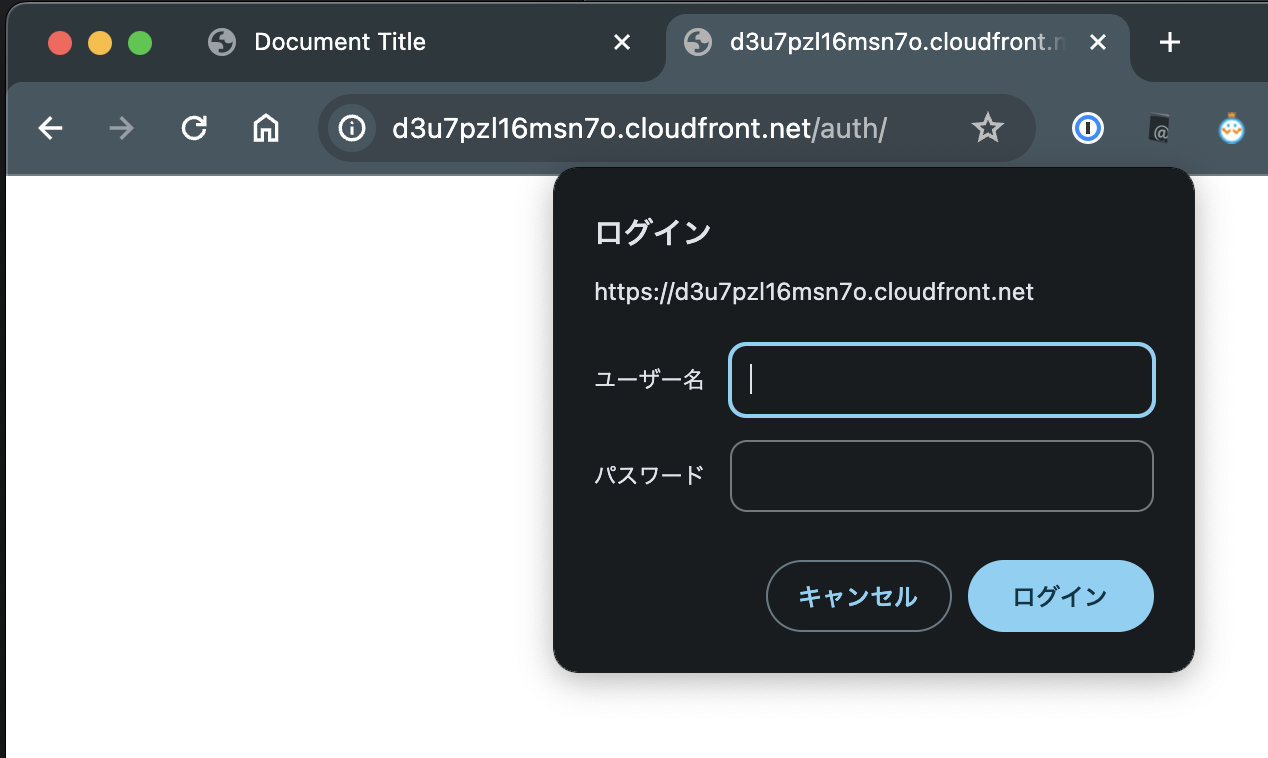Open the site information panel
The width and height of the screenshot is (1268, 758).
[x=352, y=128]
